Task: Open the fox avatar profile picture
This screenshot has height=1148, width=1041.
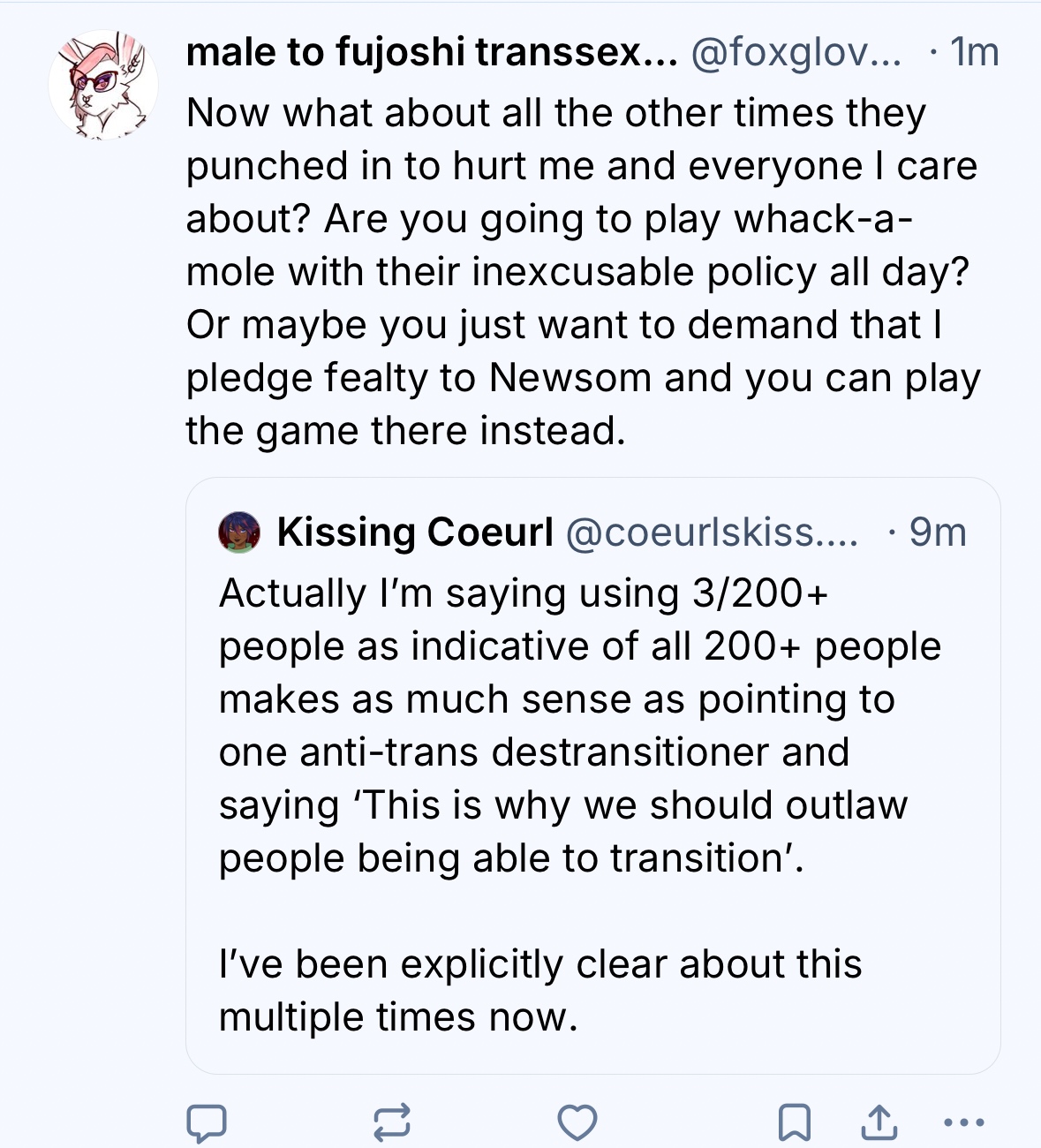Action: click(103, 86)
